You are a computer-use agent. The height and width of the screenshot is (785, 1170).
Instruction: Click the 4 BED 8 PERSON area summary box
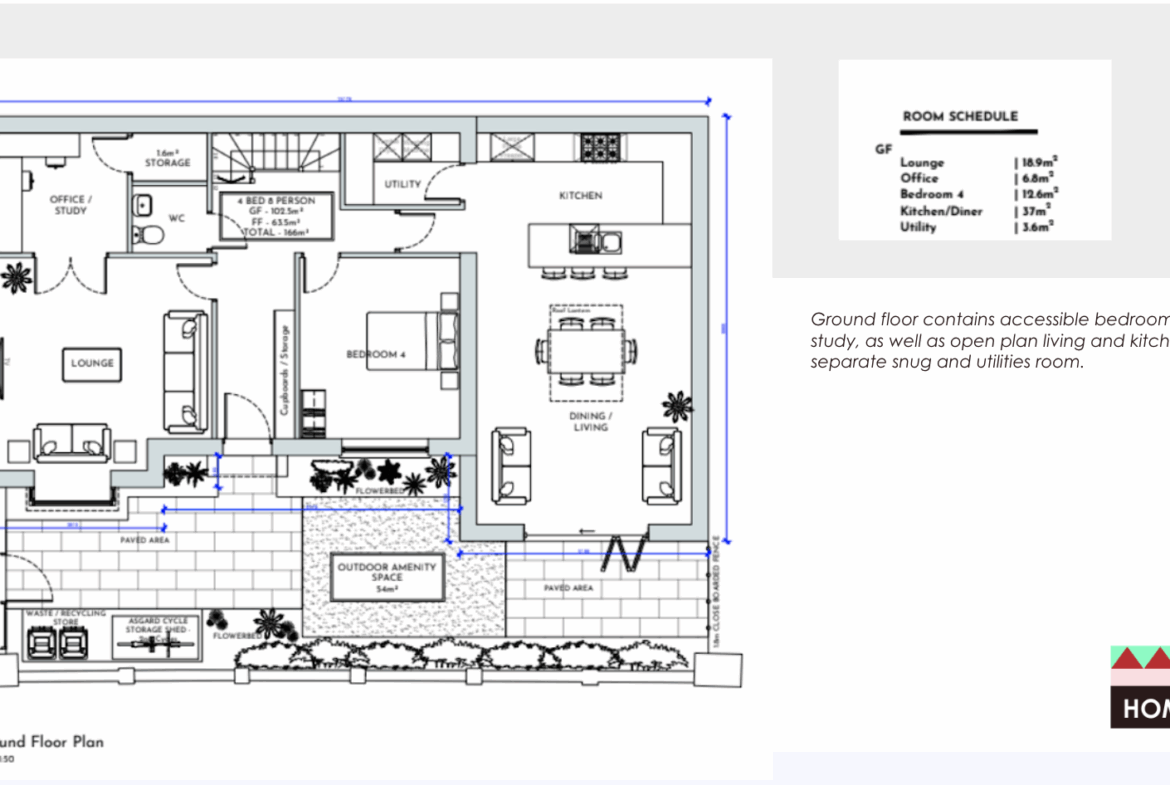coord(275,215)
